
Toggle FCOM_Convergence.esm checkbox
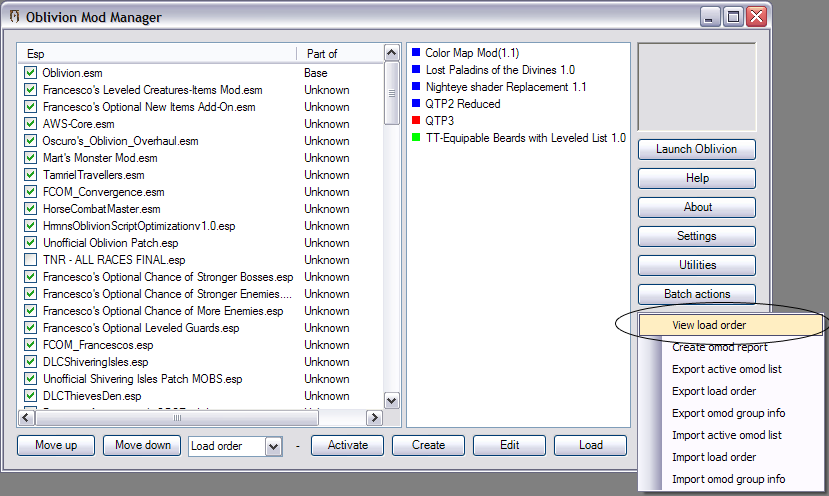tap(30, 191)
